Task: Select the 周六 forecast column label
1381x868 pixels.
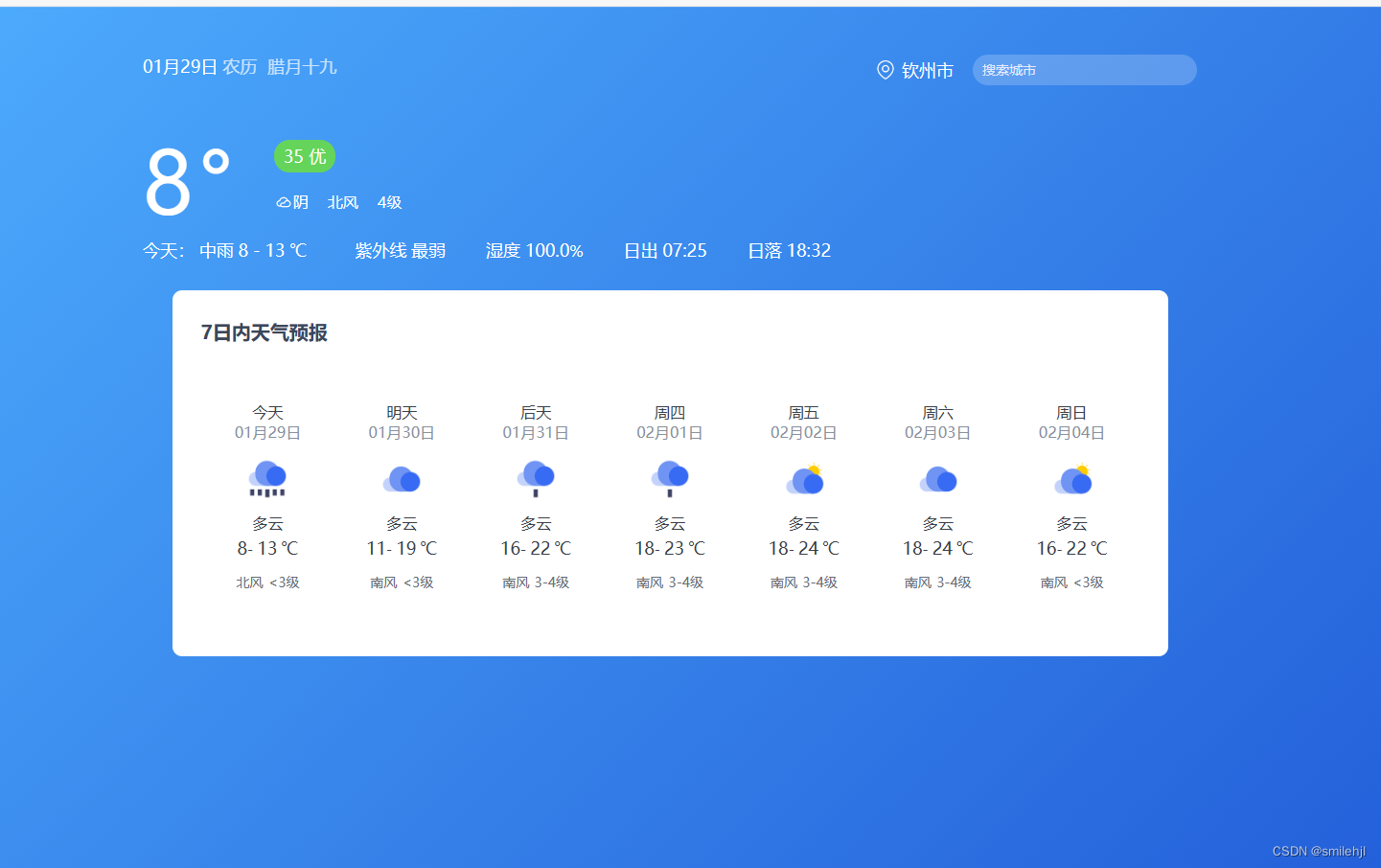Action: (x=938, y=413)
